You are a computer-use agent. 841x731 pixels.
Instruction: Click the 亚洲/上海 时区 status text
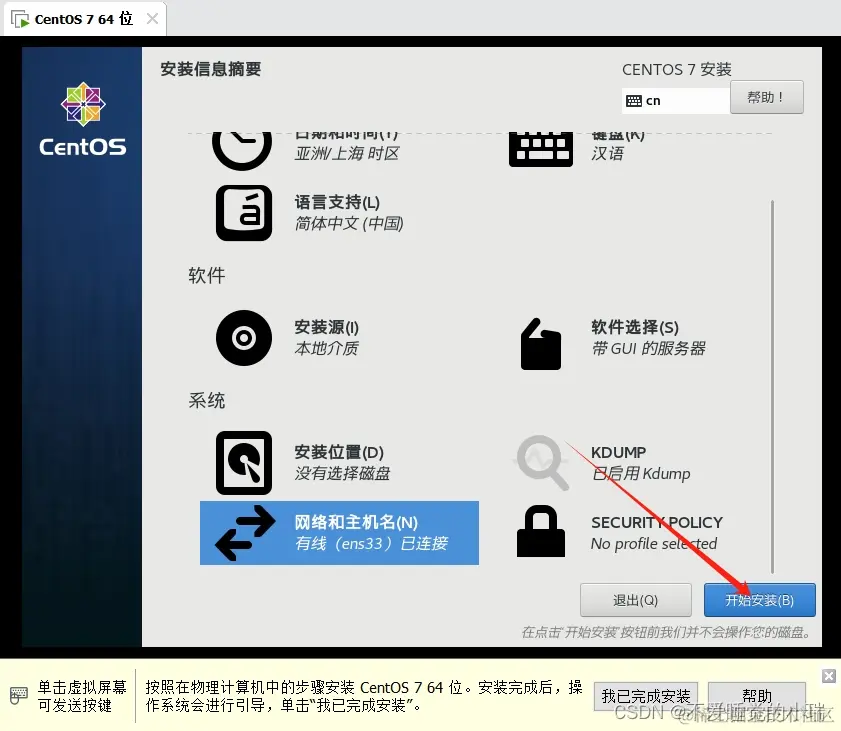click(x=347, y=154)
